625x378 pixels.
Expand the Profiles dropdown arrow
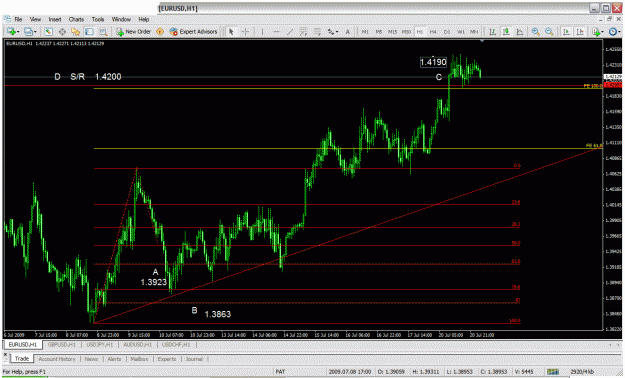pyautogui.click(x=35, y=32)
